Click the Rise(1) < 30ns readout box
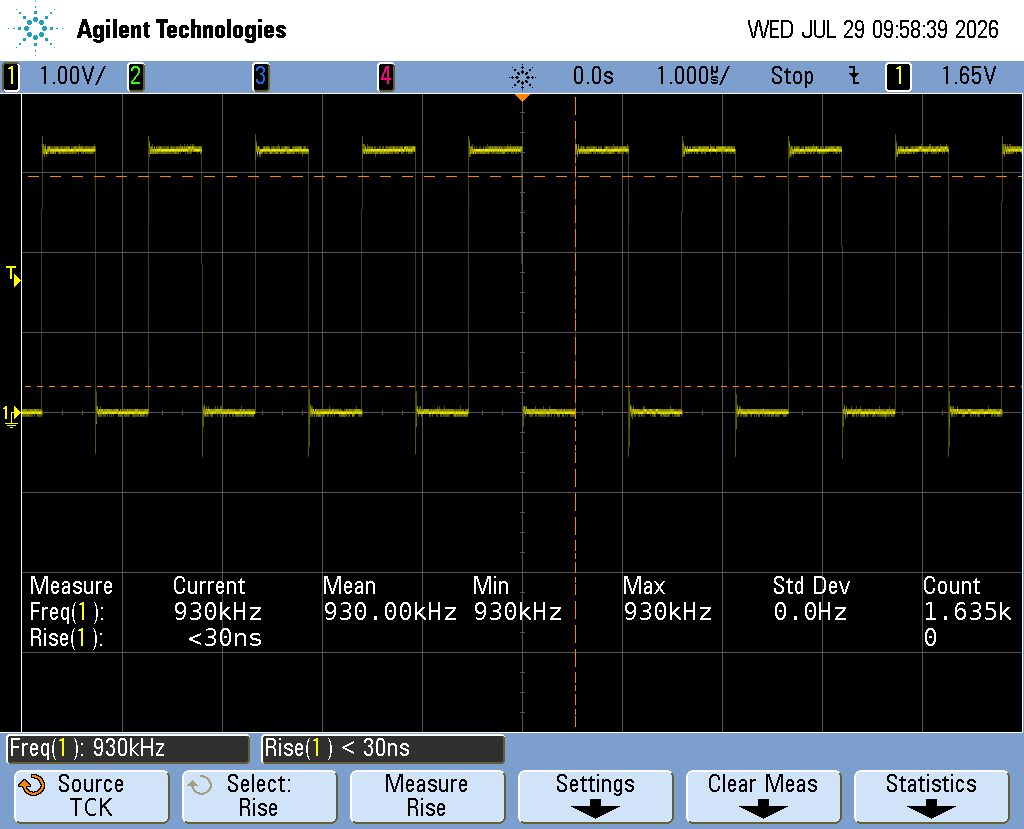 click(x=383, y=748)
